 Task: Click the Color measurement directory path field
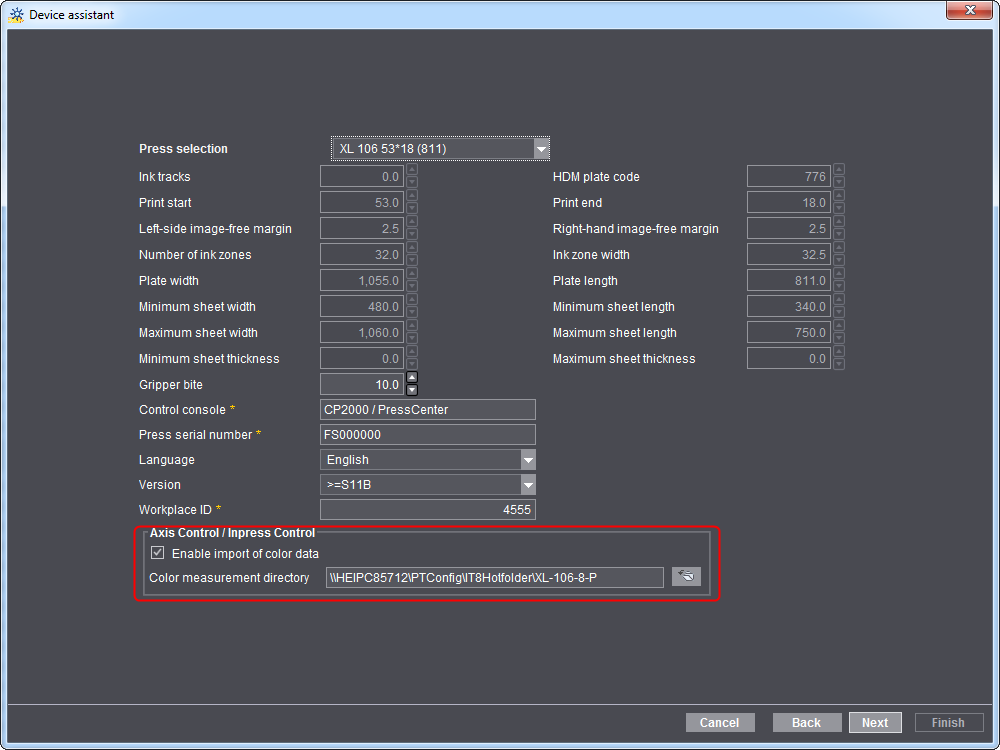click(x=494, y=577)
